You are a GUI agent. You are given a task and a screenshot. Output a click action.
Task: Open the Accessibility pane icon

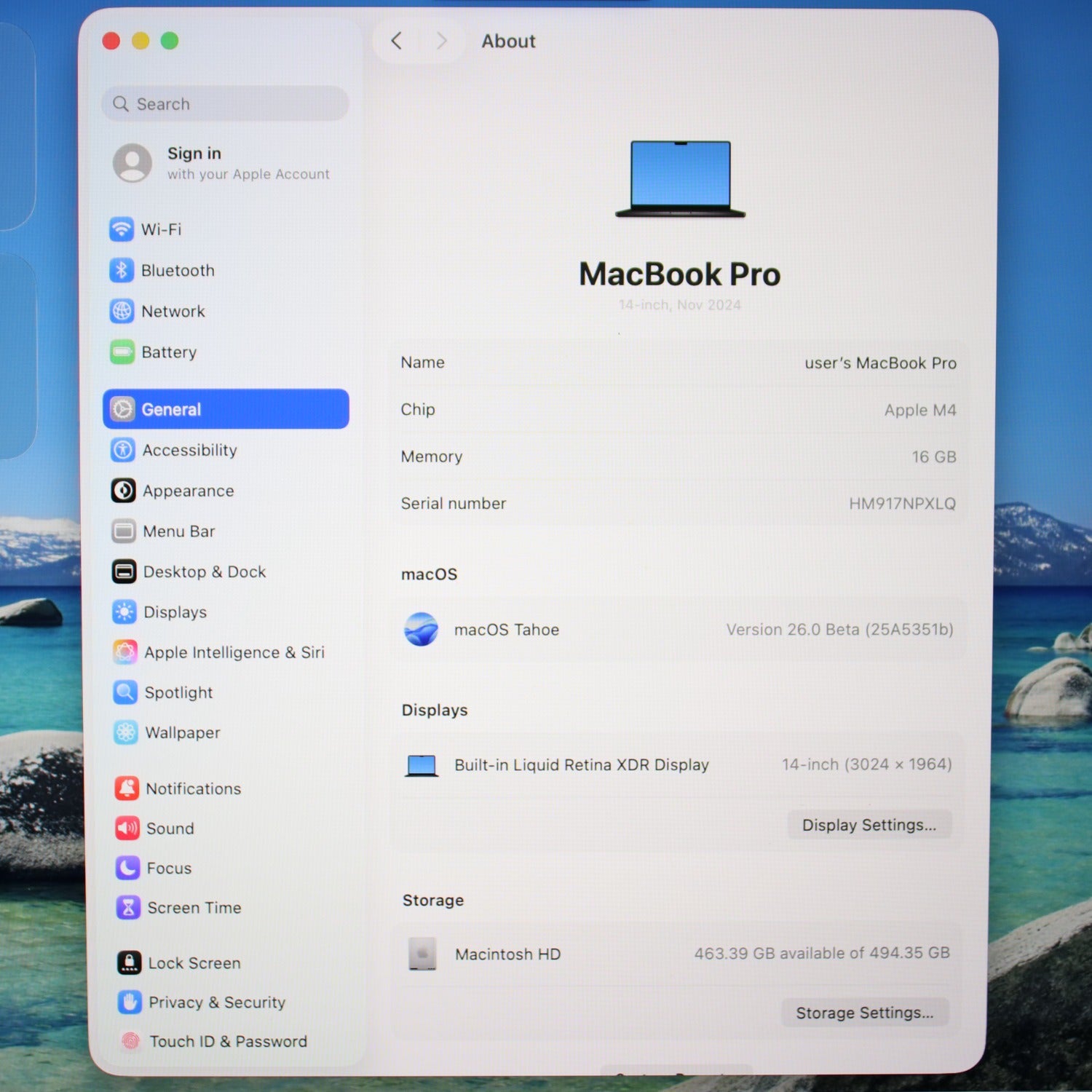[x=123, y=450]
